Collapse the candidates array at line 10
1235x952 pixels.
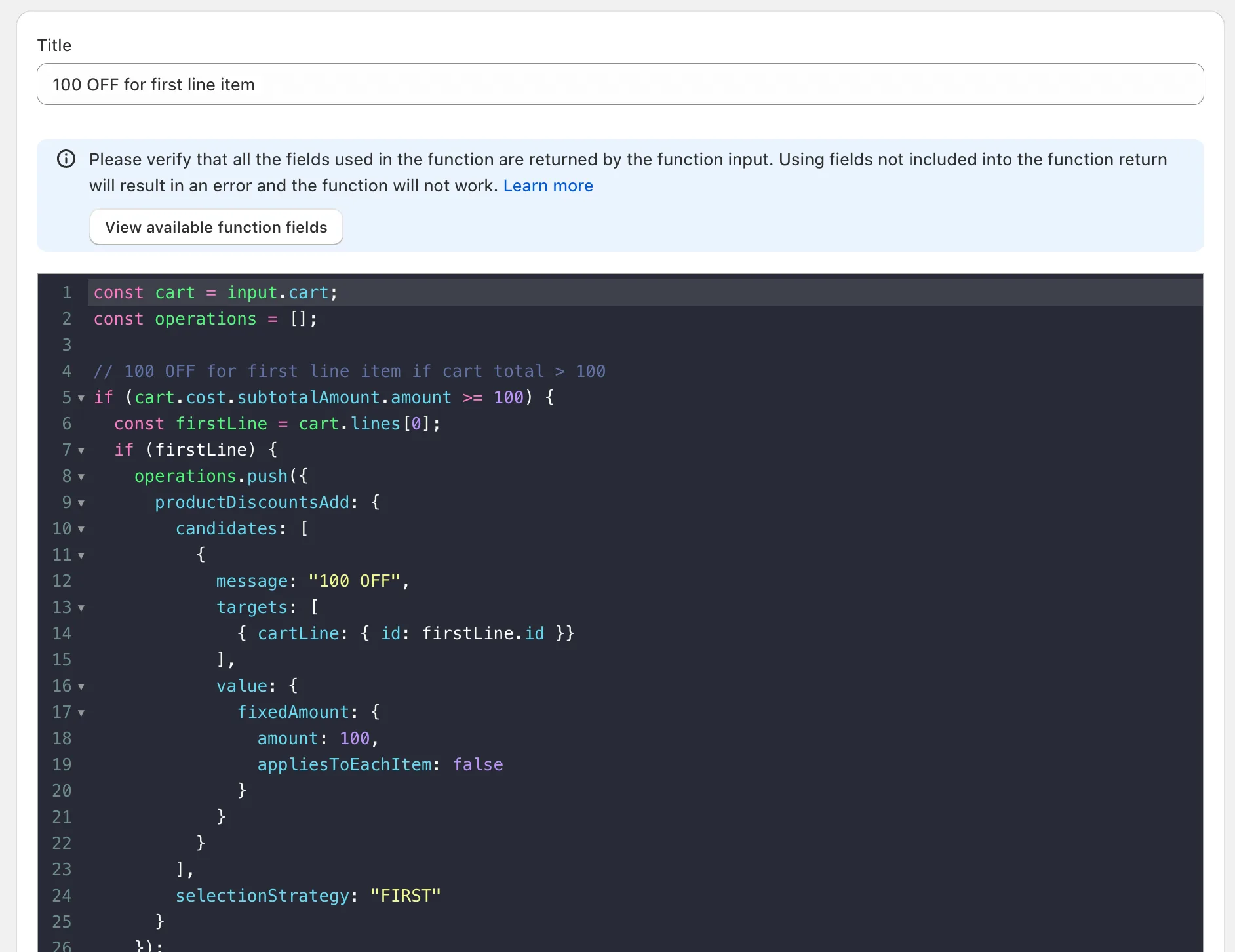[81, 529]
